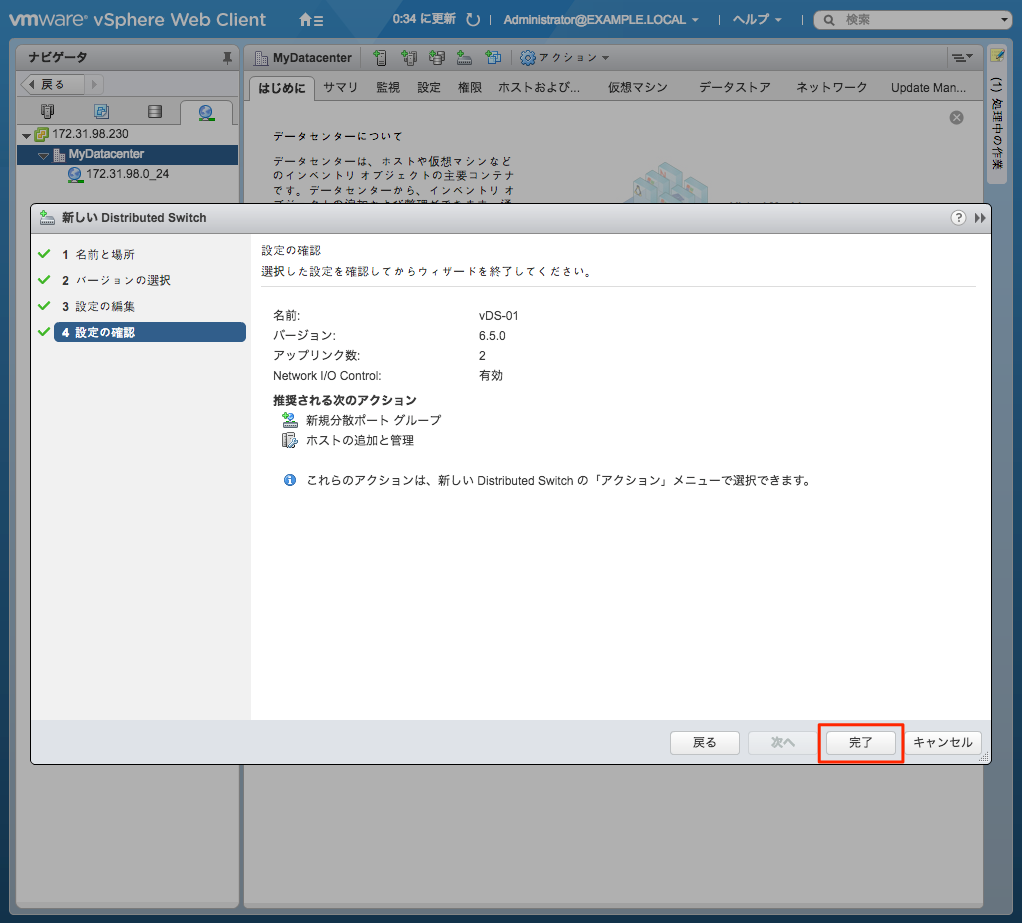Switch to the データストア tab
The width and height of the screenshot is (1022, 923).
(735, 88)
